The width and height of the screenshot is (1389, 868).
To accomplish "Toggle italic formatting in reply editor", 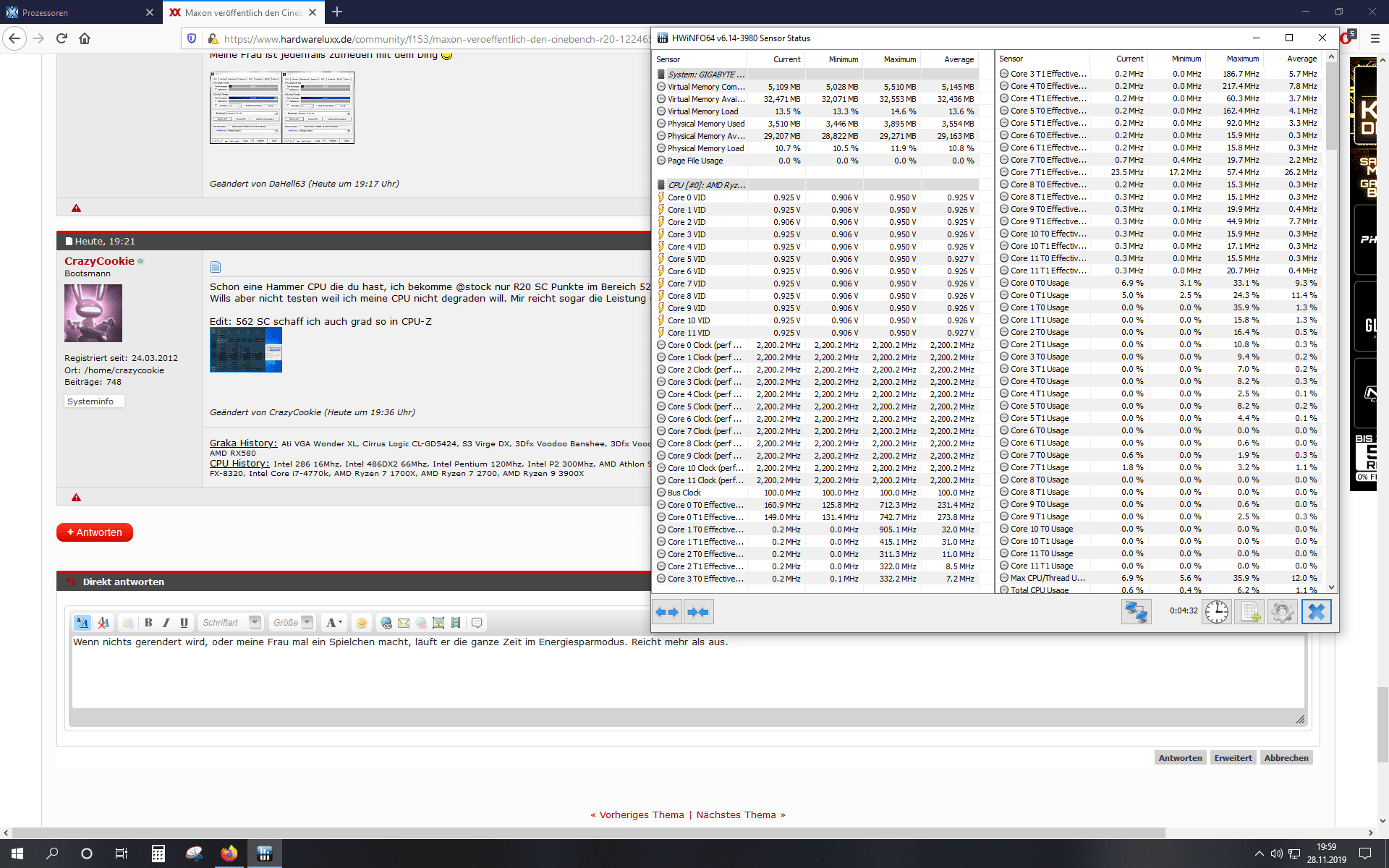I will [166, 623].
